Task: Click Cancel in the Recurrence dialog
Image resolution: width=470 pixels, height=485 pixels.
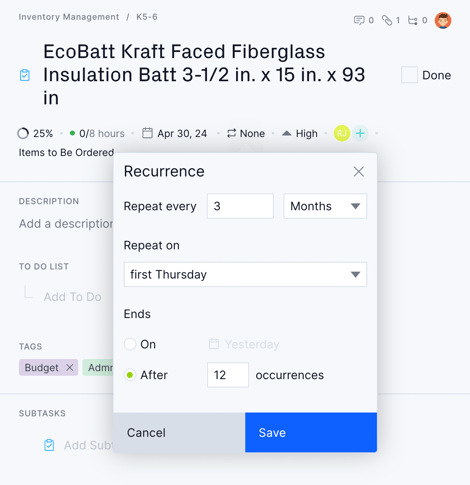Action: click(x=179, y=432)
